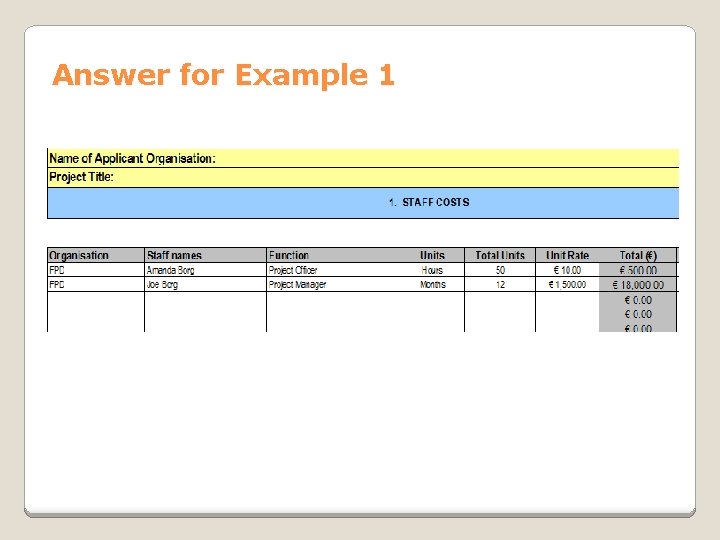720x540 pixels.
Task: Select the Amanda Borg cell
Action: [205, 270]
